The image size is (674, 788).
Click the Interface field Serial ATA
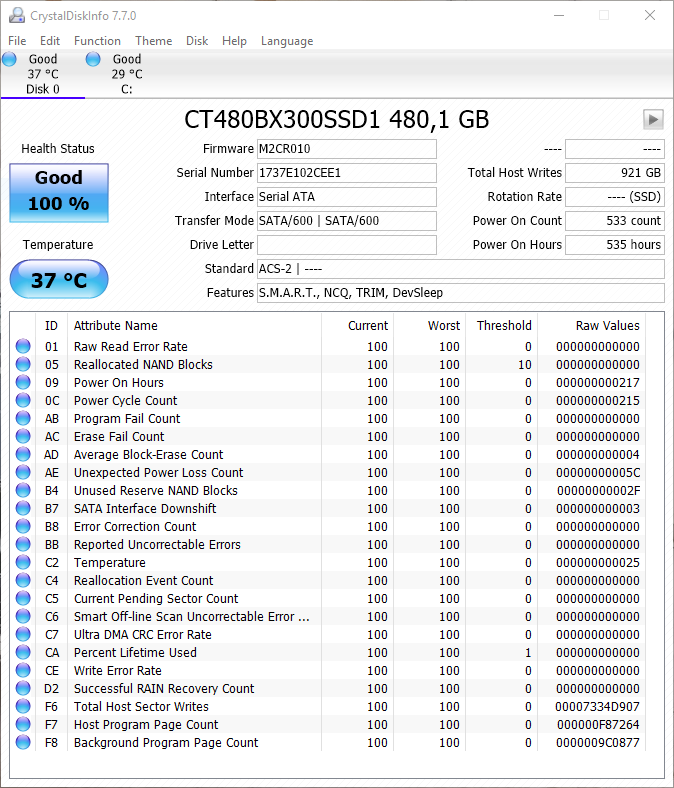(x=347, y=196)
